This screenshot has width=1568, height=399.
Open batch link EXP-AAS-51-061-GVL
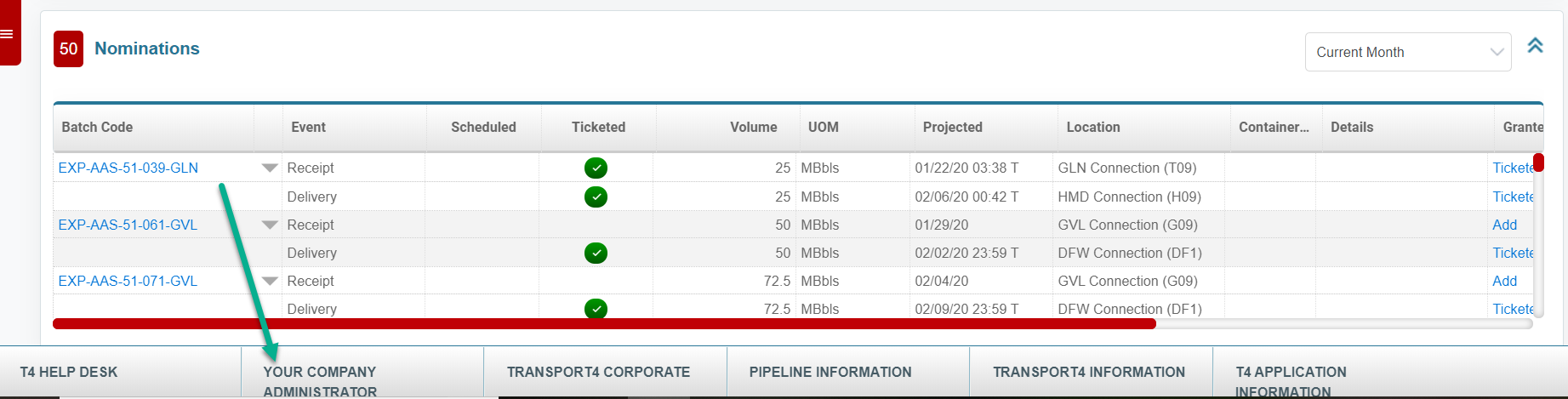pyautogui.click(x=128, y=225)
